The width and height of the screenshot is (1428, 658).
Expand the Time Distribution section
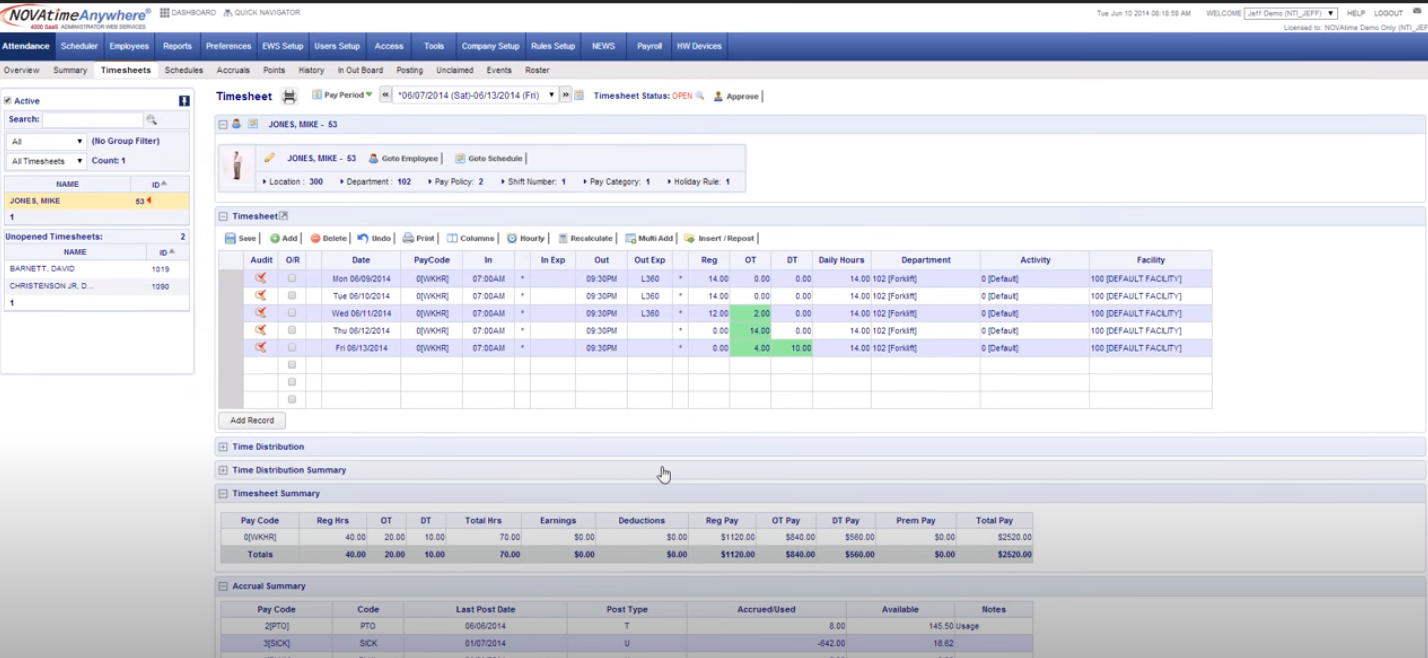[223, 447]
